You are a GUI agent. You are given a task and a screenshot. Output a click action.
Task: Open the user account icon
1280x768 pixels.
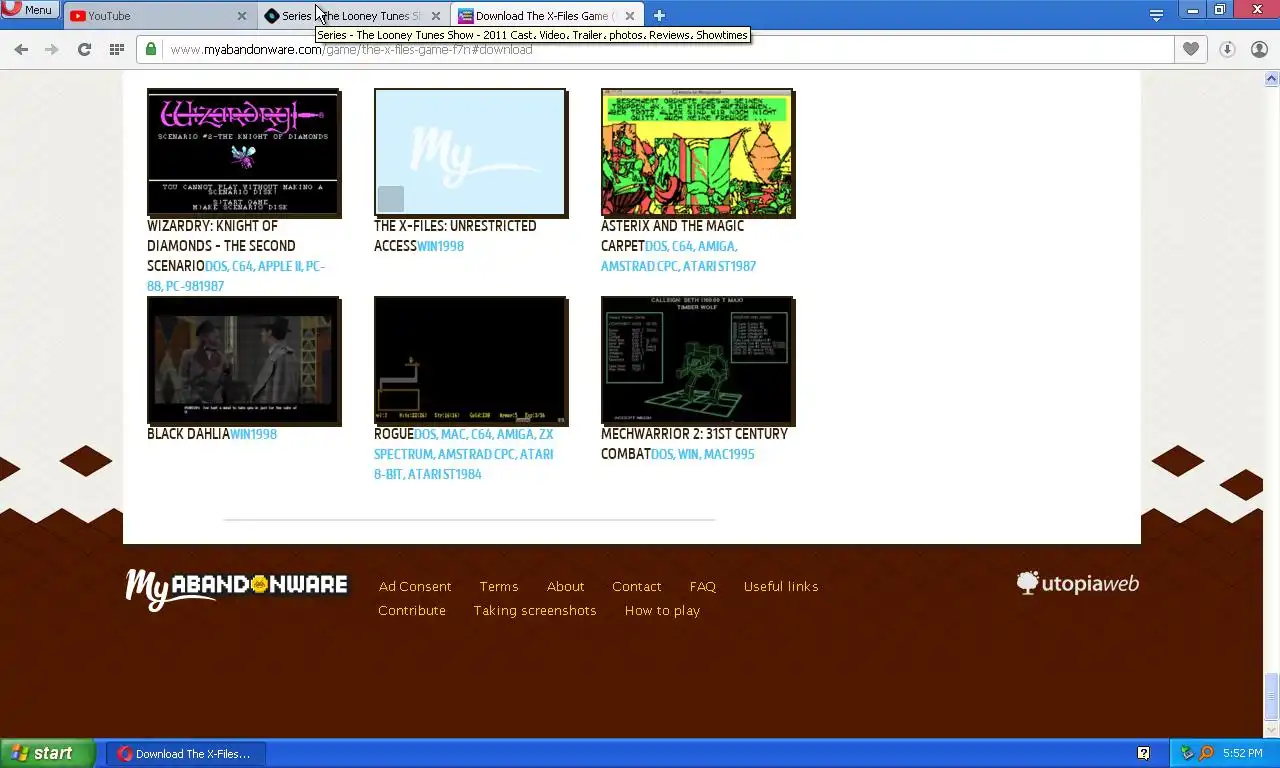(1259, 49)
